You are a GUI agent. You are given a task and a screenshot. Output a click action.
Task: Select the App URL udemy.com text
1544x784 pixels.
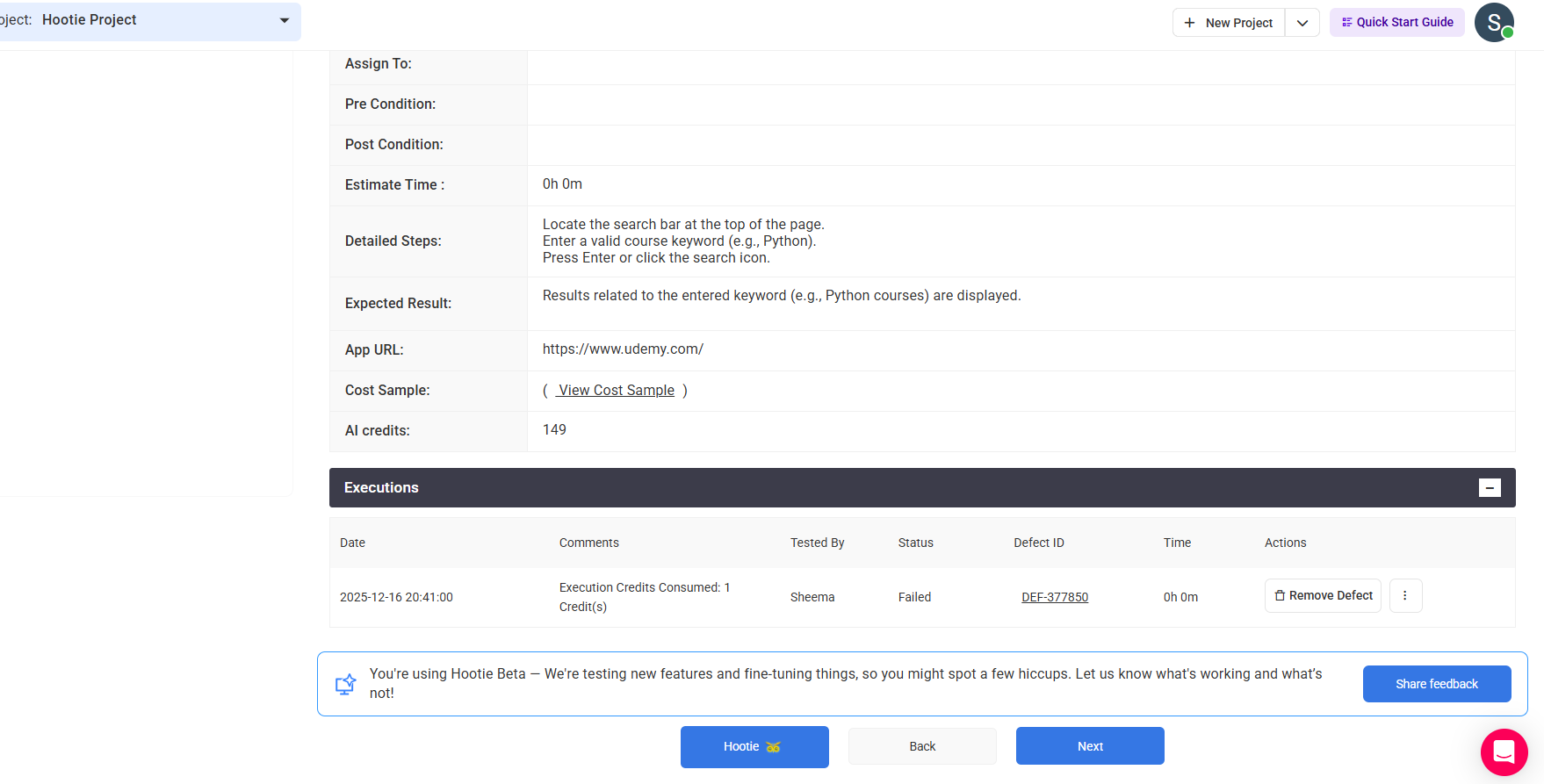pos(623,349)
